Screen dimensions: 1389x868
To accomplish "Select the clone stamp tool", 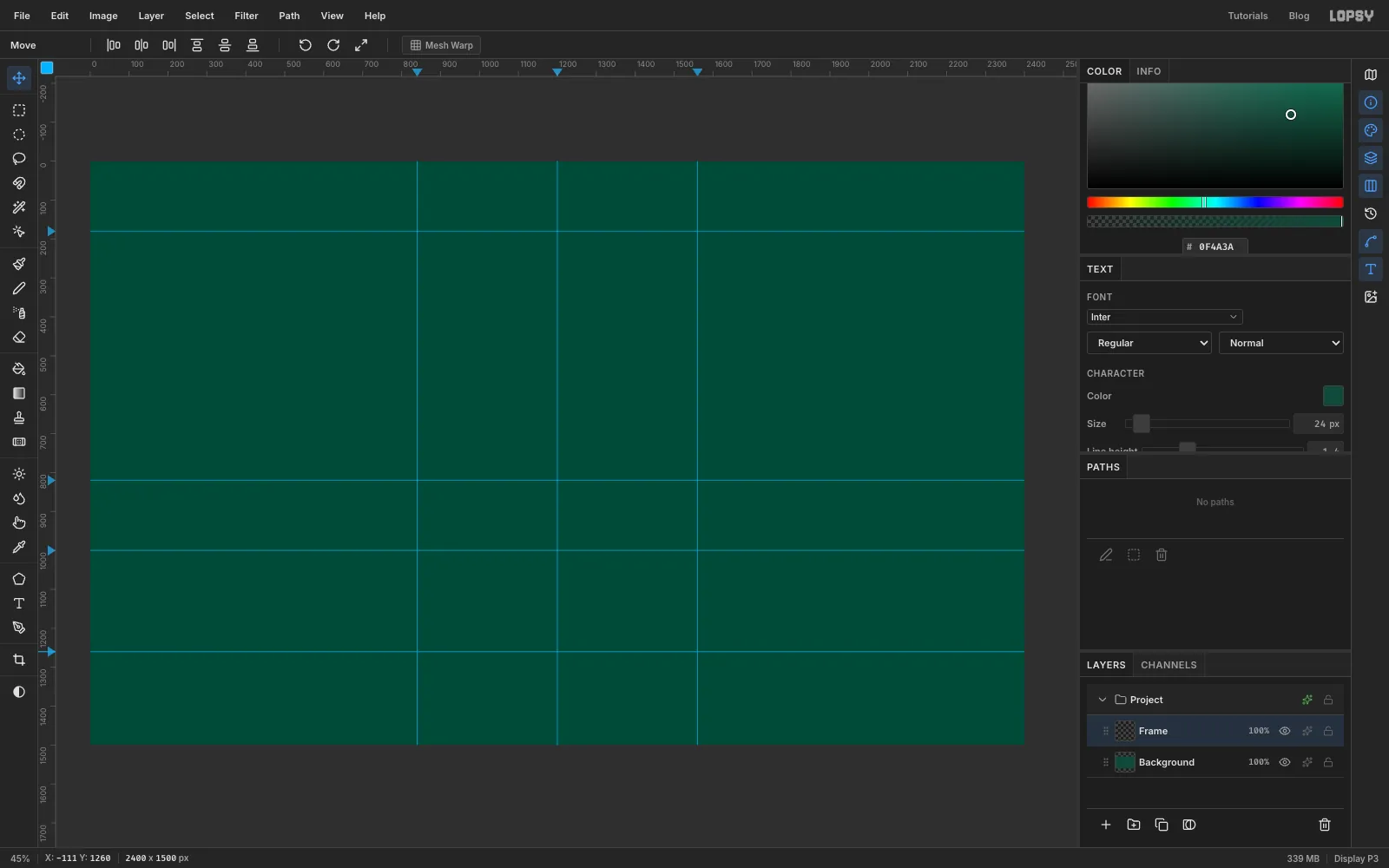I will pos(19,418).
